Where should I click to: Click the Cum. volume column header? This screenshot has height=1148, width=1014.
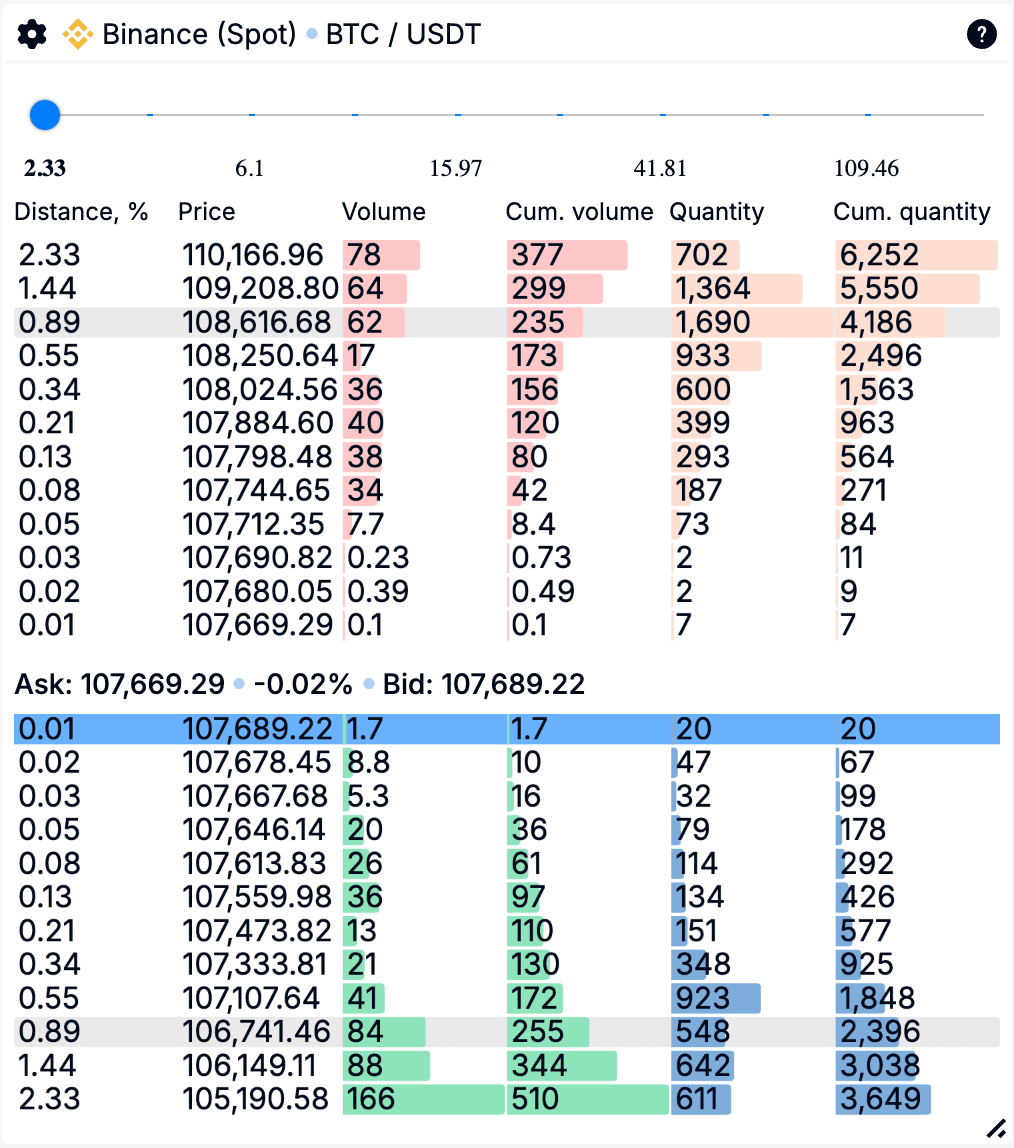[x=579, y=212]
